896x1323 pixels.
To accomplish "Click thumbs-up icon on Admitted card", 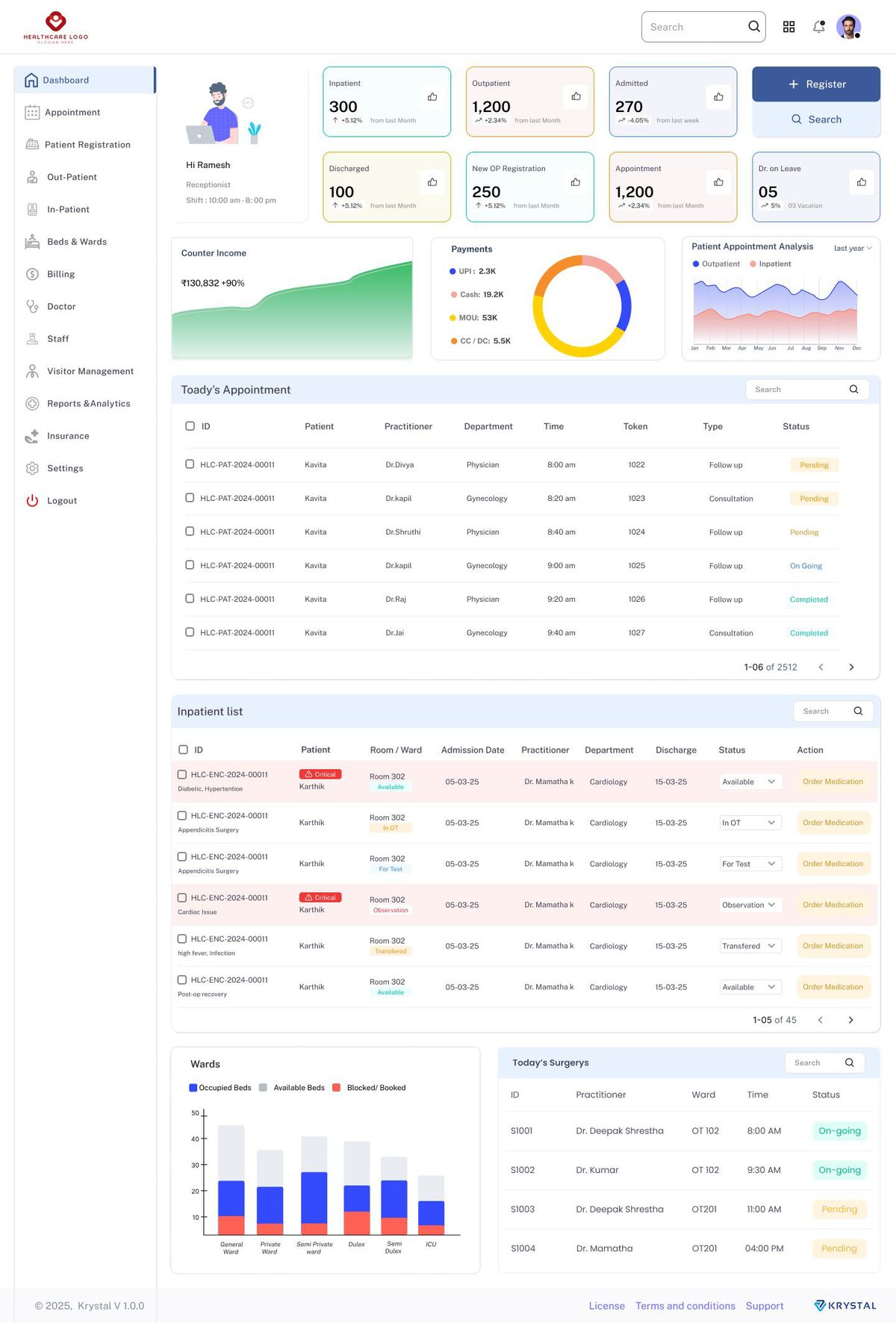I will click(718, 96).
